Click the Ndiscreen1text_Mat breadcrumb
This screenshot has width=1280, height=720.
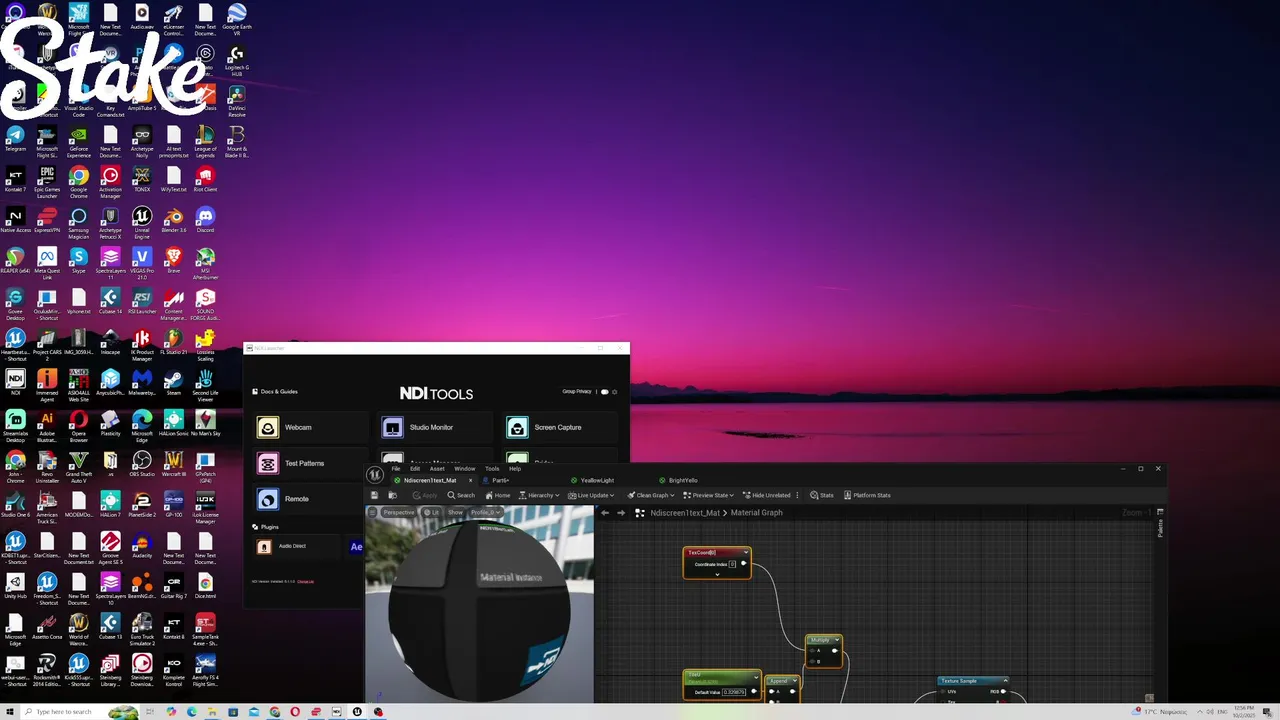685,513
